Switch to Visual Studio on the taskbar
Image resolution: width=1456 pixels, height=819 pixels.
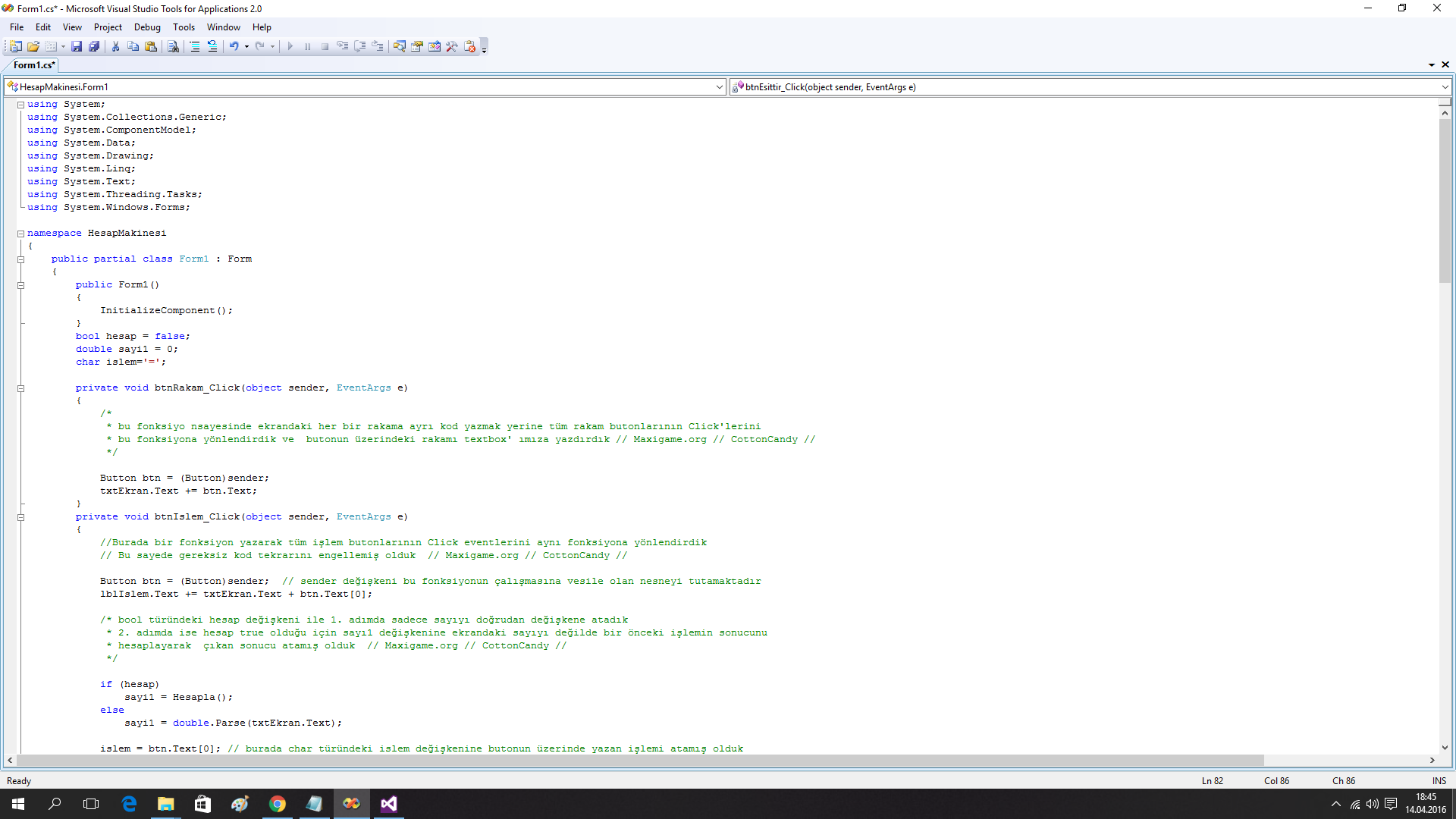pyautogui.click(x=388, y=804)
